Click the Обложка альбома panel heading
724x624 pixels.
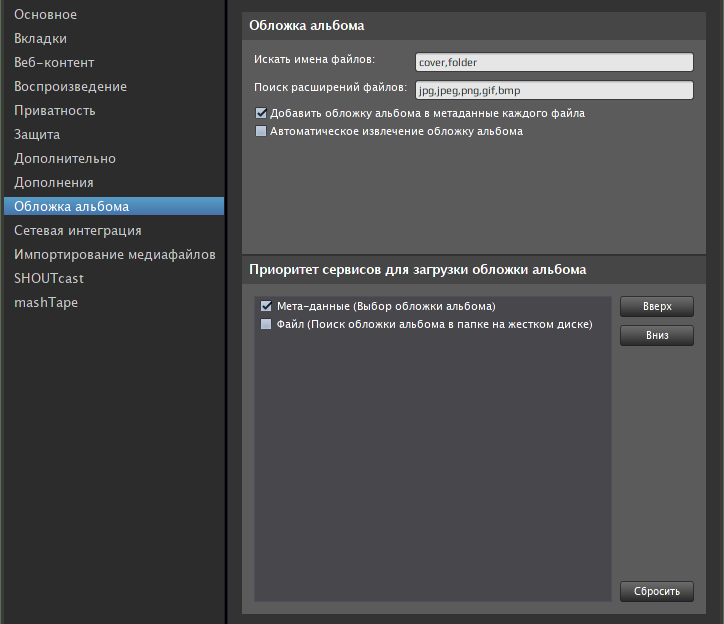tap(307, 25)
